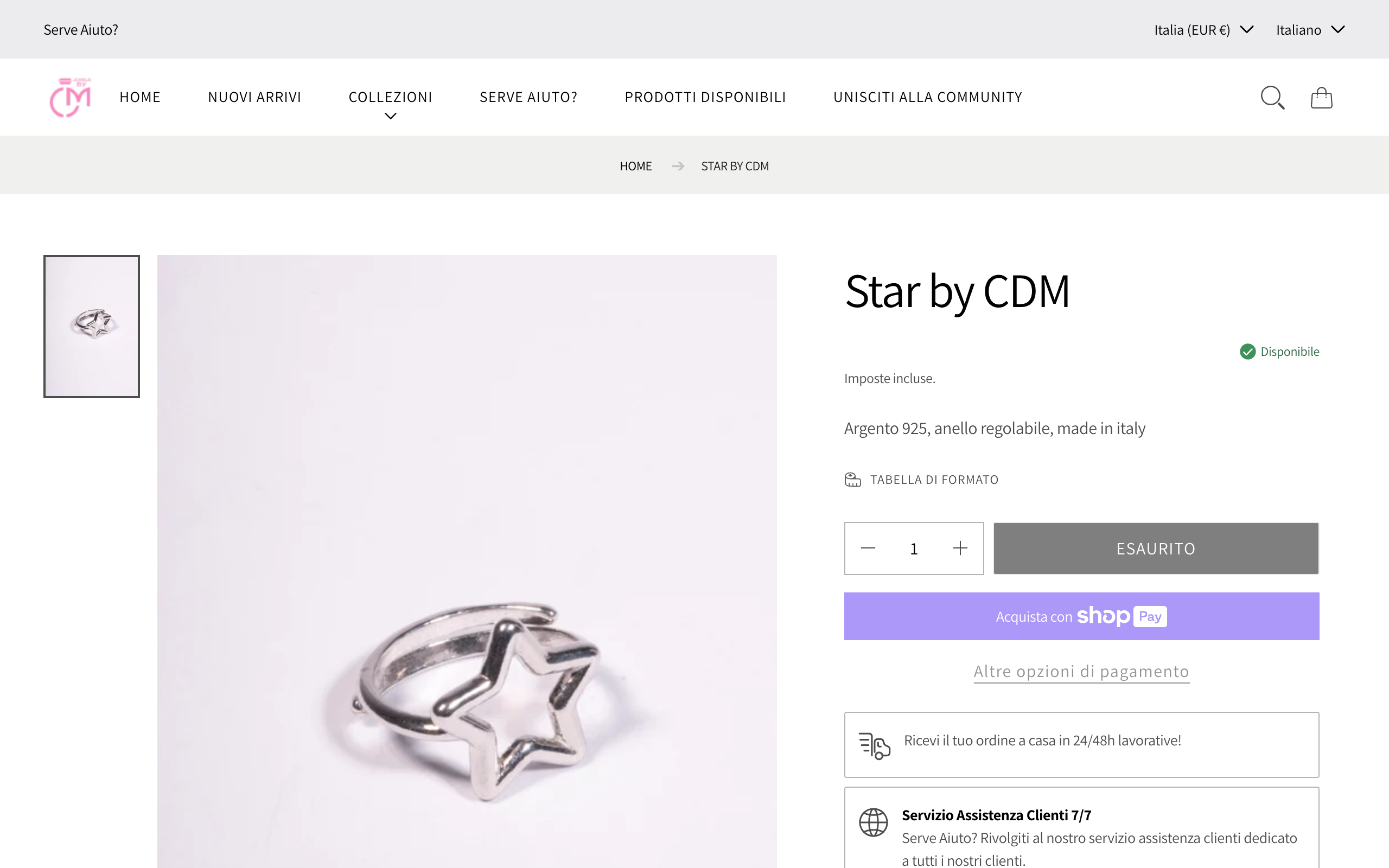Screen dimensions: 1389x868
Task: Increase quantity with the plus button
Action: pos(960,548)
